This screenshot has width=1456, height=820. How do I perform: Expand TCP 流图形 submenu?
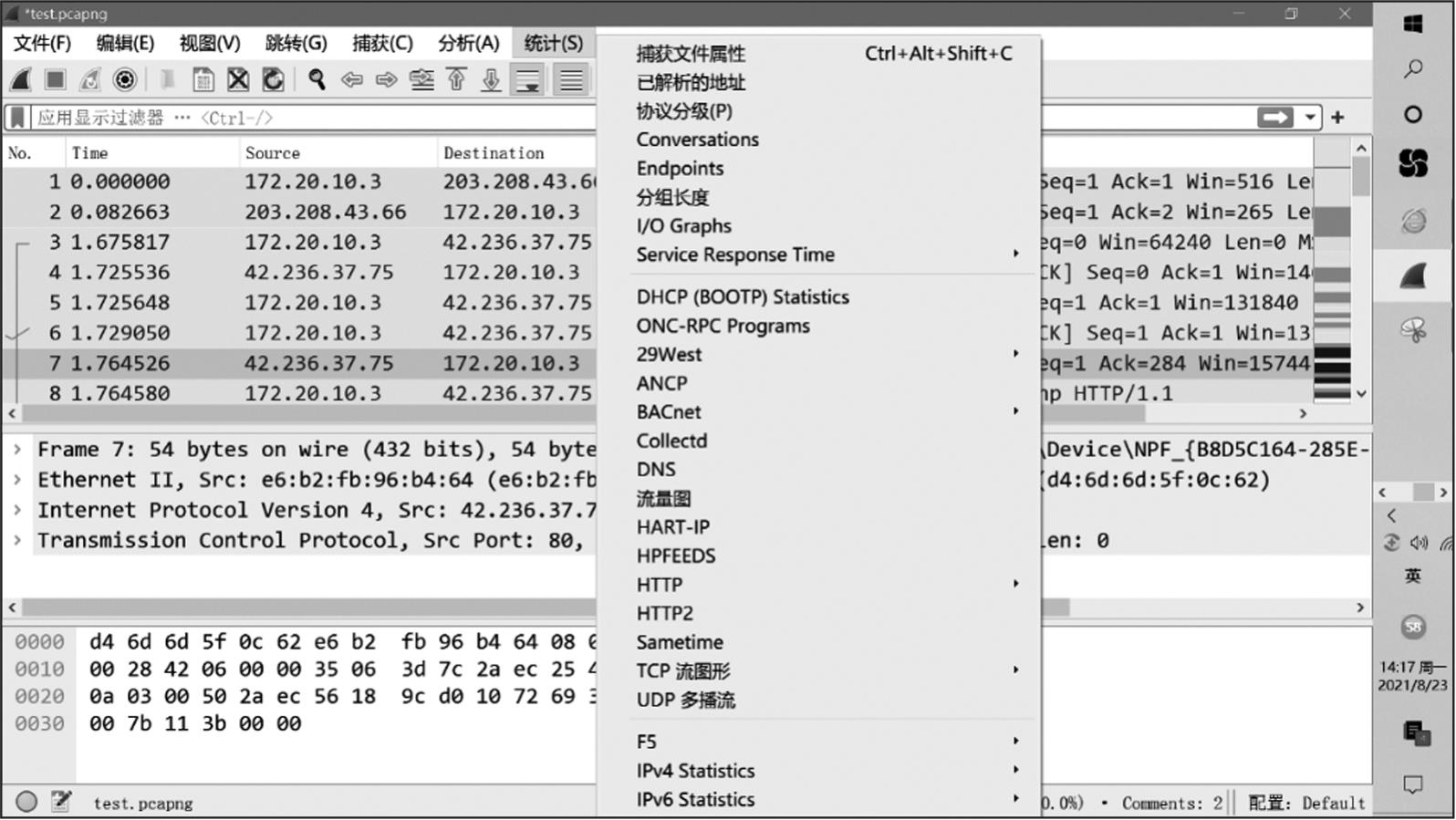(818, 671)
